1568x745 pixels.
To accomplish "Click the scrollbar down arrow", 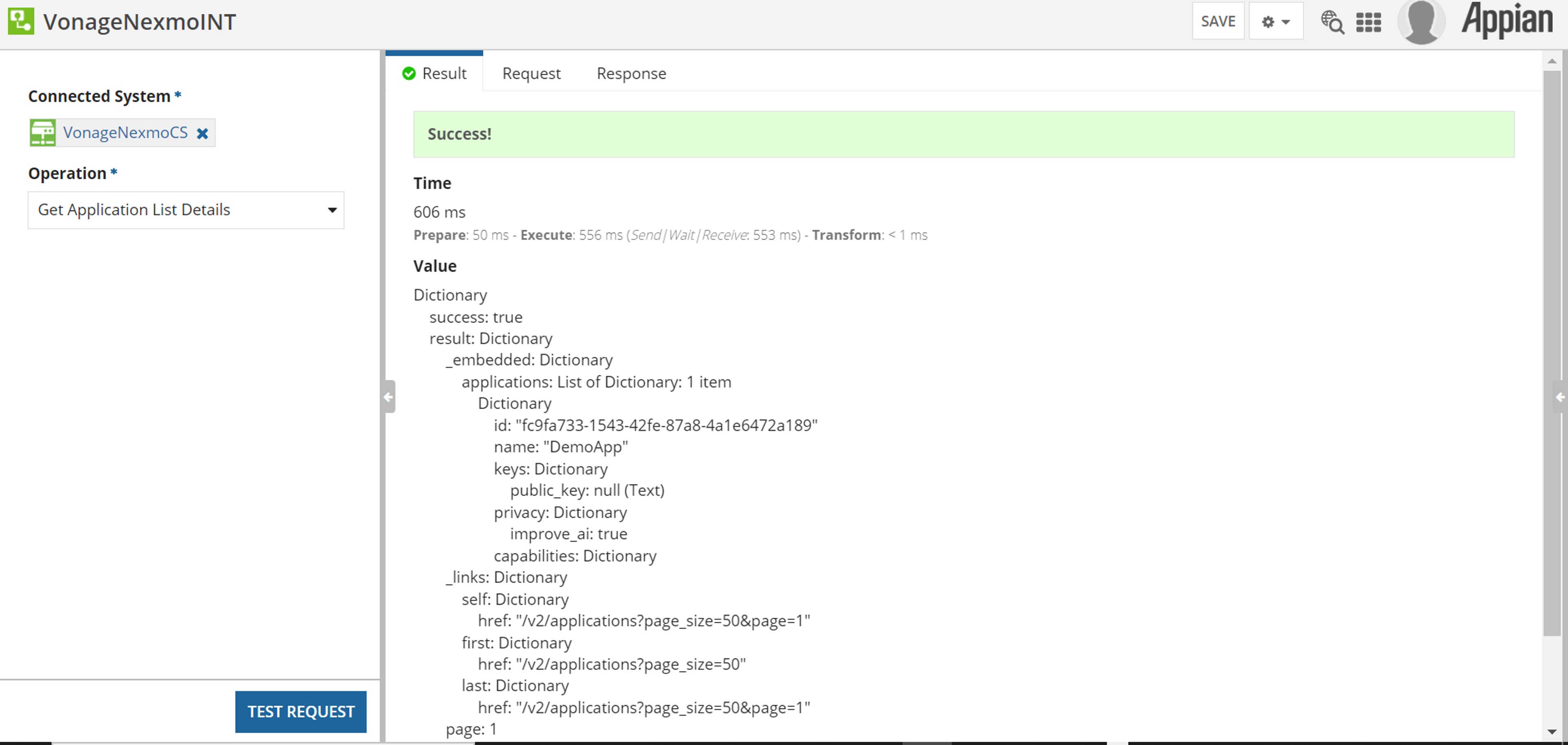I will point(1552,732).
